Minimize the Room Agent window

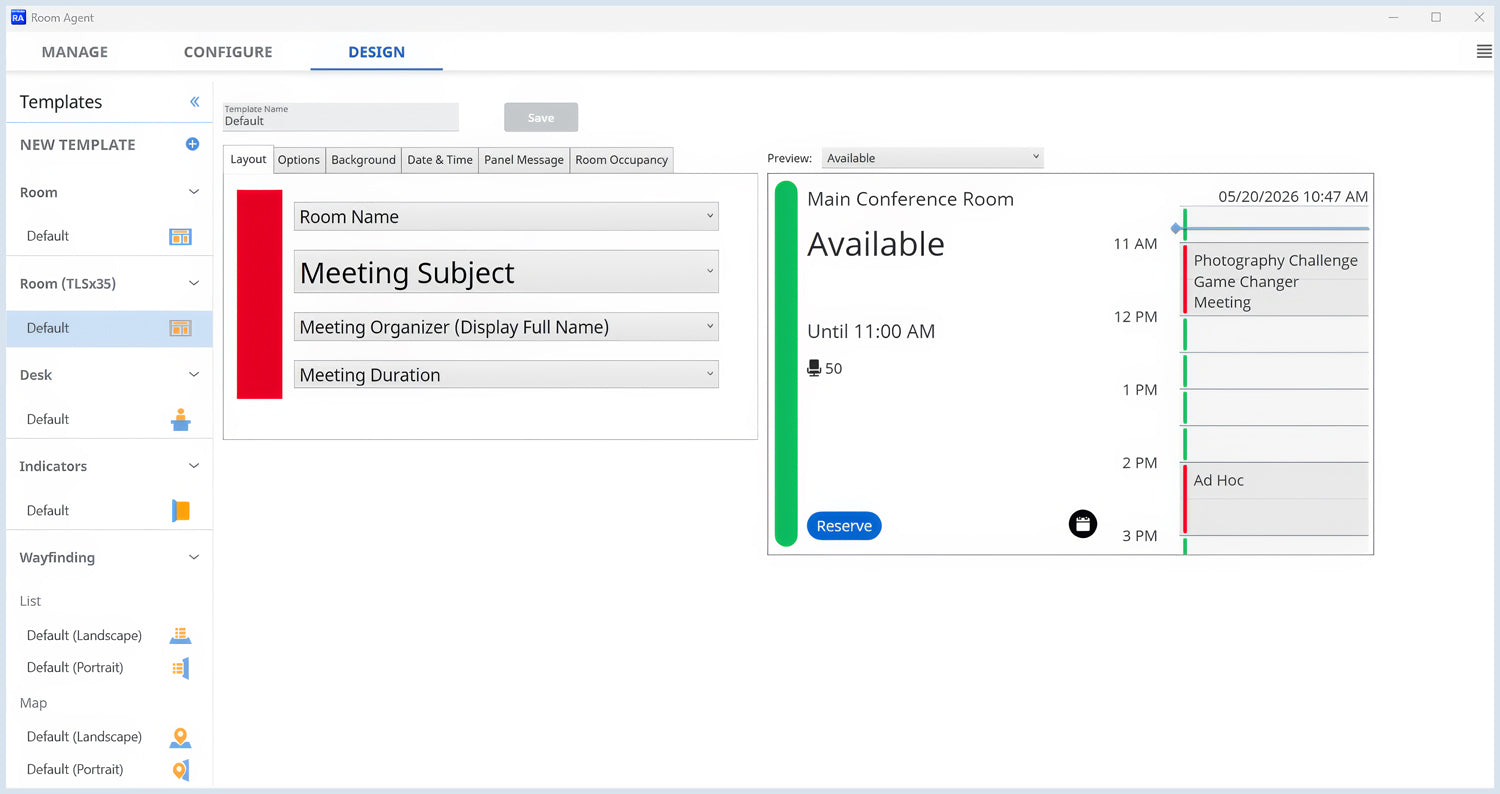1392,17
